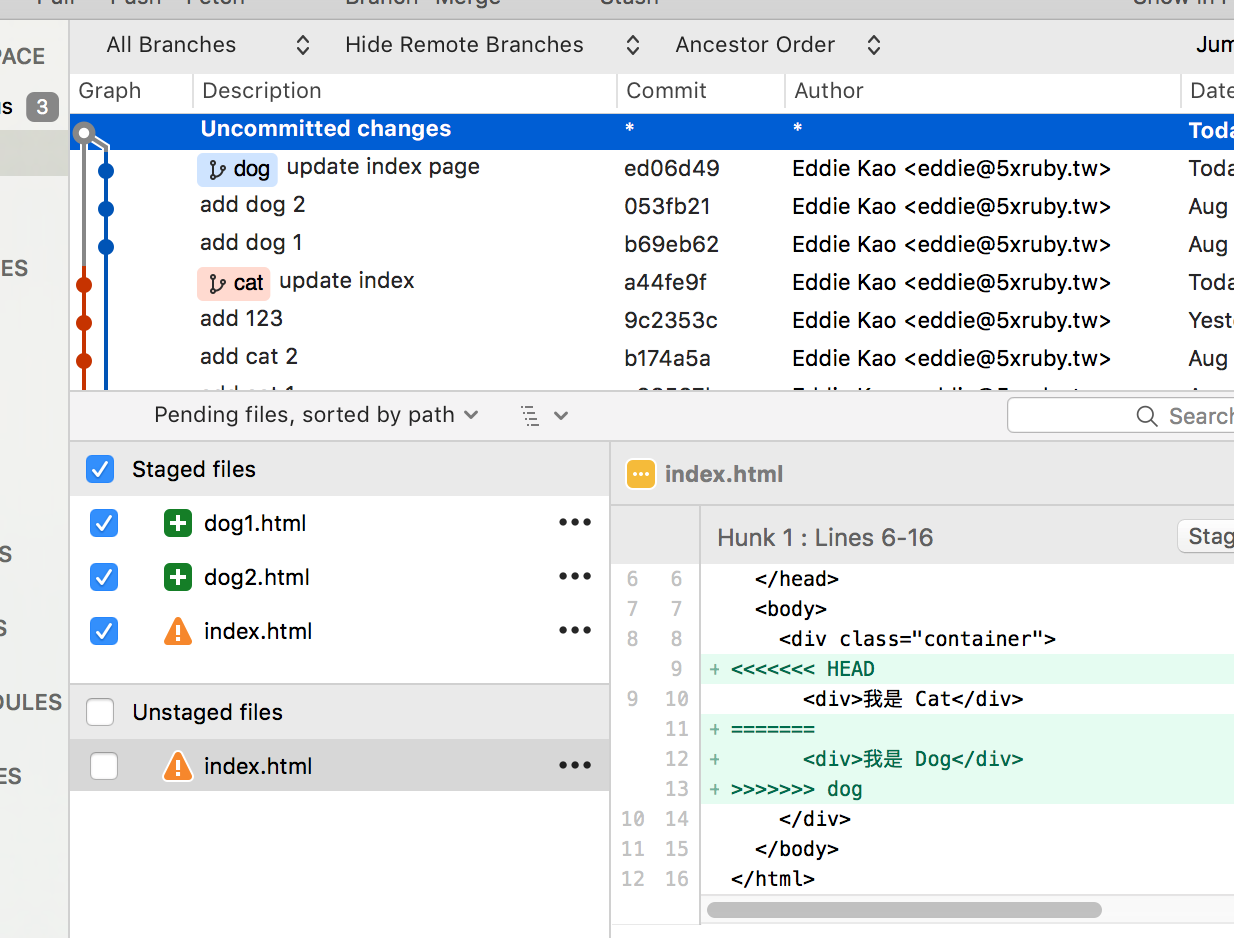Image resolution: width=1234 pixels, height=938 pixels.
Task: Expand Pending files sorted by path menu
Action: pyautogui.click(x=316, y=415)
